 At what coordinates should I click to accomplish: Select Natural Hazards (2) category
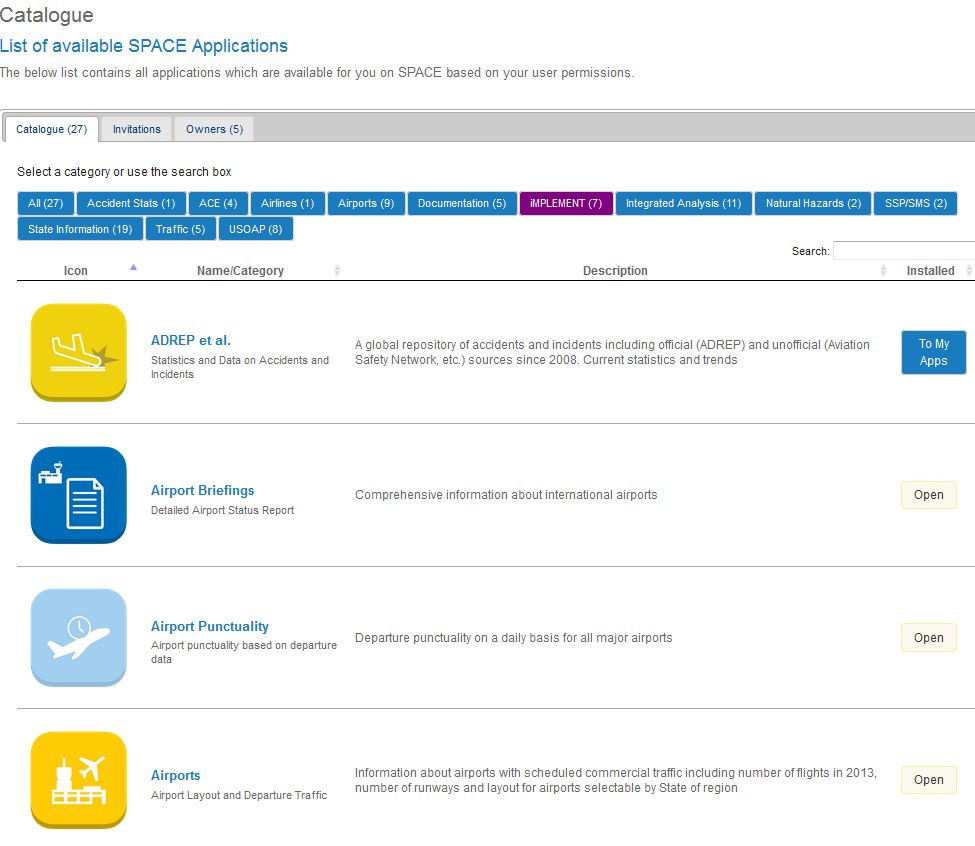813,203
